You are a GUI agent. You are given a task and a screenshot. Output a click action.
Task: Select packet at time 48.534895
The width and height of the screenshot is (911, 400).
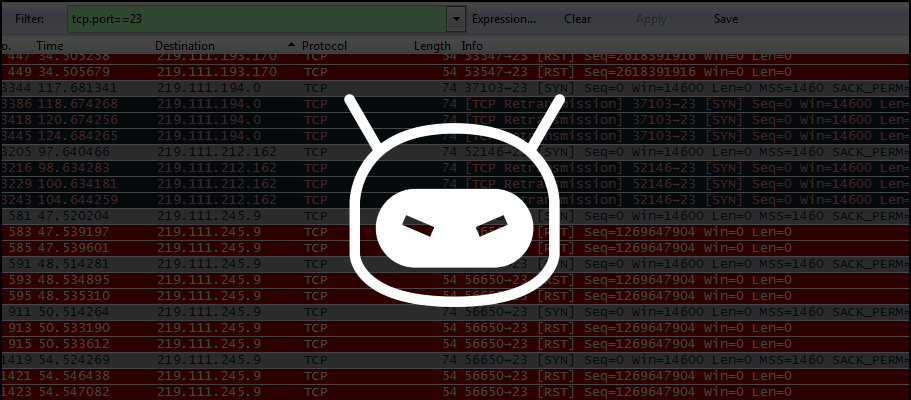456,280
